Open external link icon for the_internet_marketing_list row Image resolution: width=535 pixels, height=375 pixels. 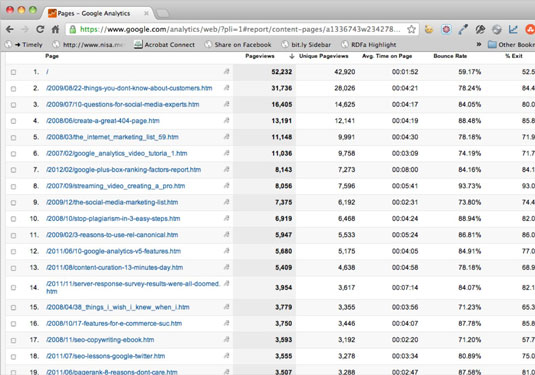coord(226,137)
